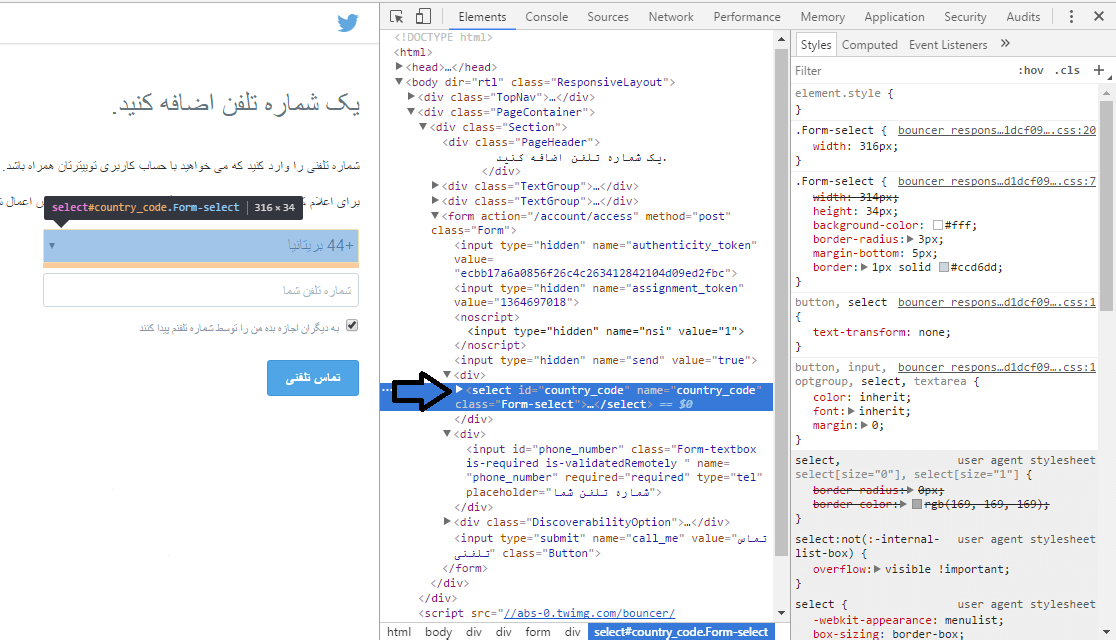Viewport: 1116px width, 640px height.
Task: Open country code +44 dropdown
Action: (201, 246)
